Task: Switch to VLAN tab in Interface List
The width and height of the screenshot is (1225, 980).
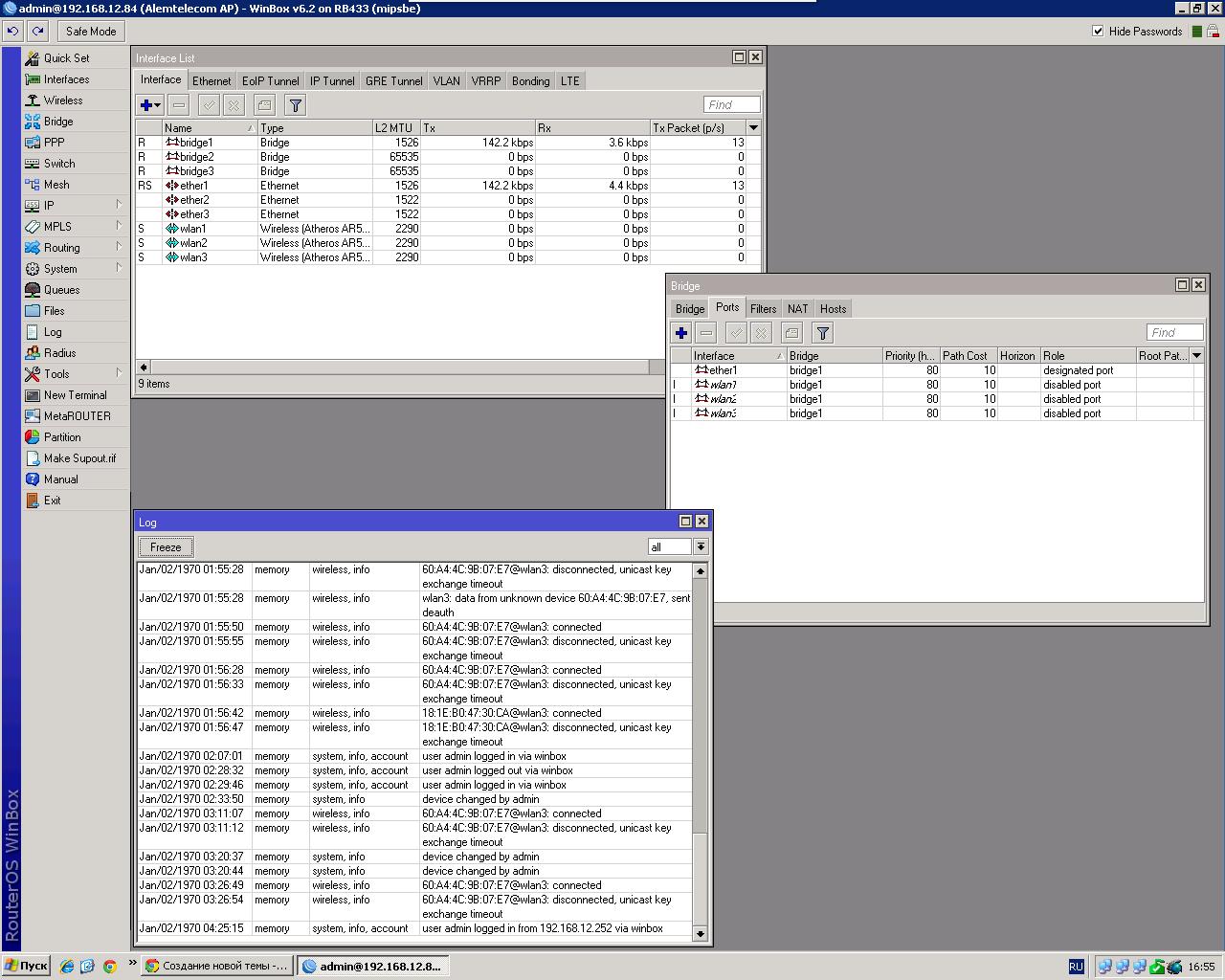Action: (446, 81)
